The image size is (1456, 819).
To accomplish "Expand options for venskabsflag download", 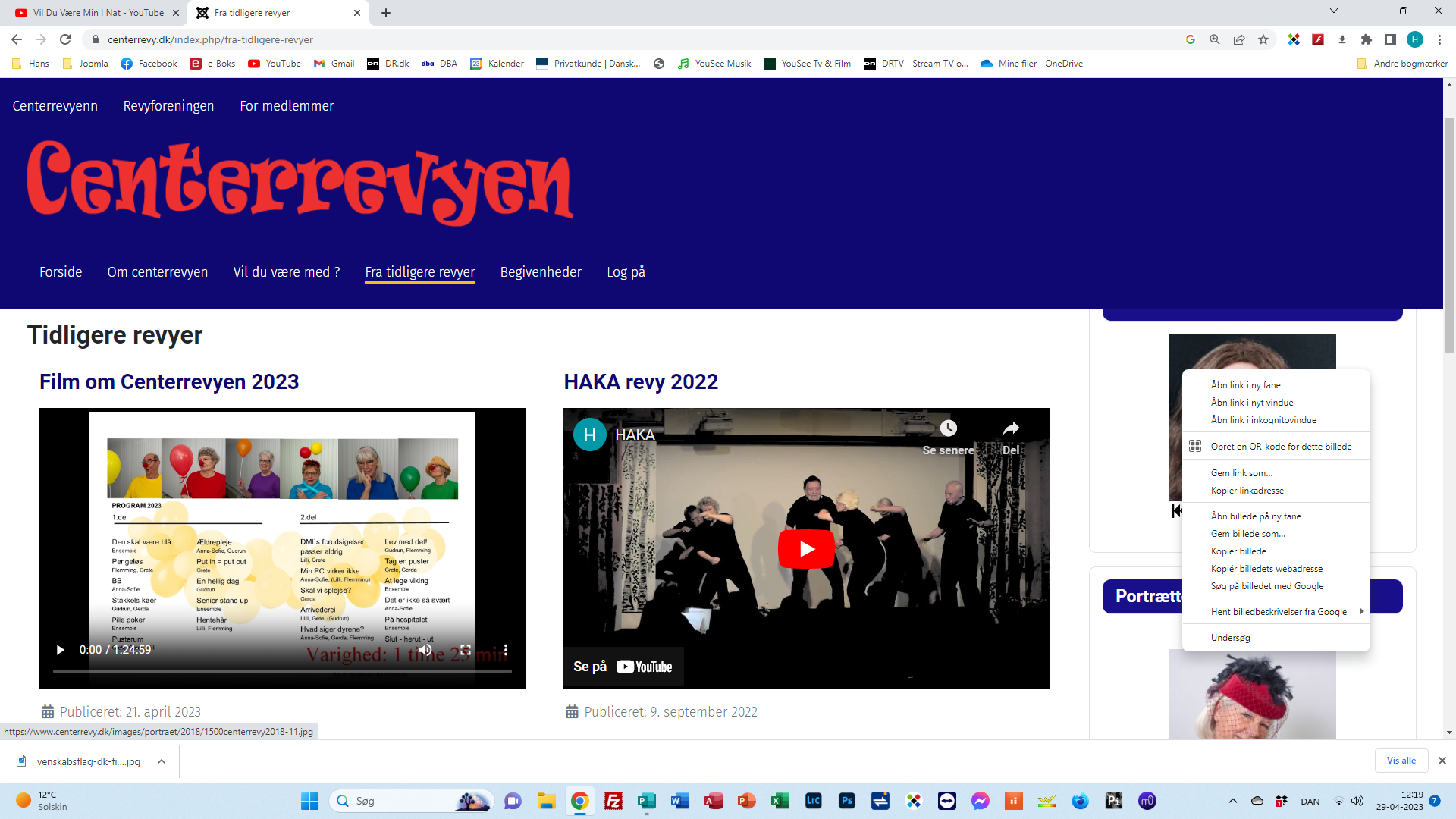I will point(162,761).
